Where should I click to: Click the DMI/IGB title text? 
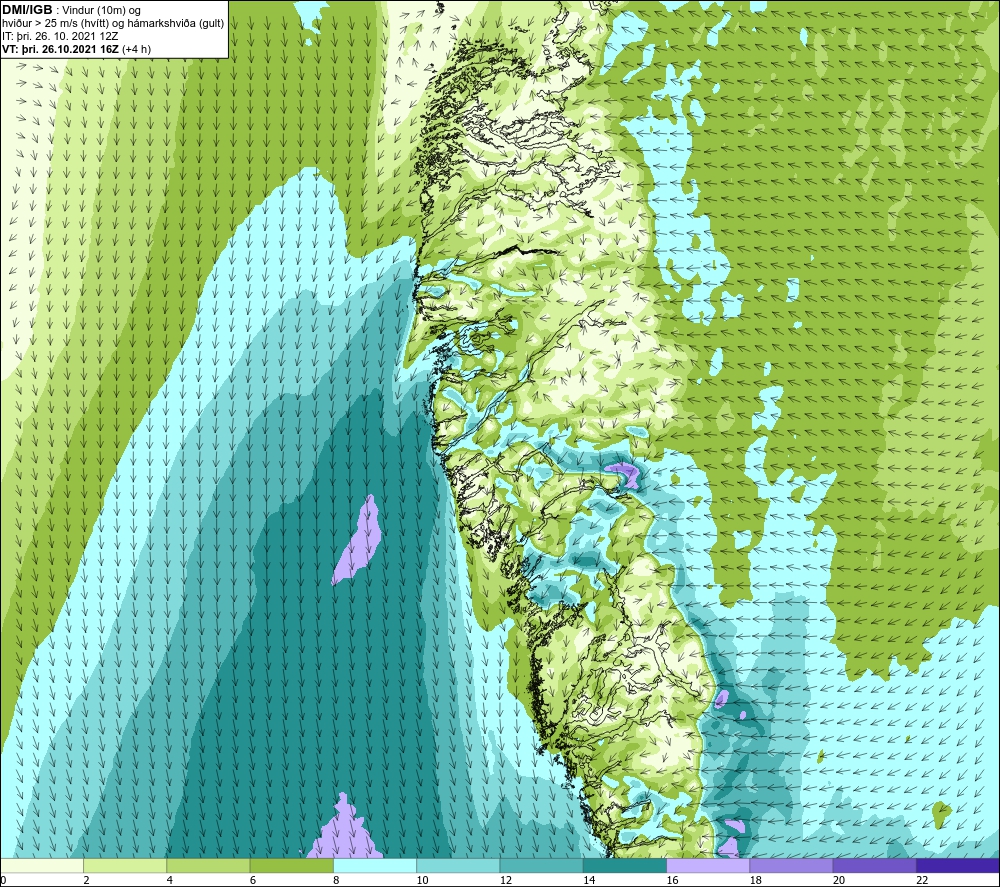[x=27, y=10]
